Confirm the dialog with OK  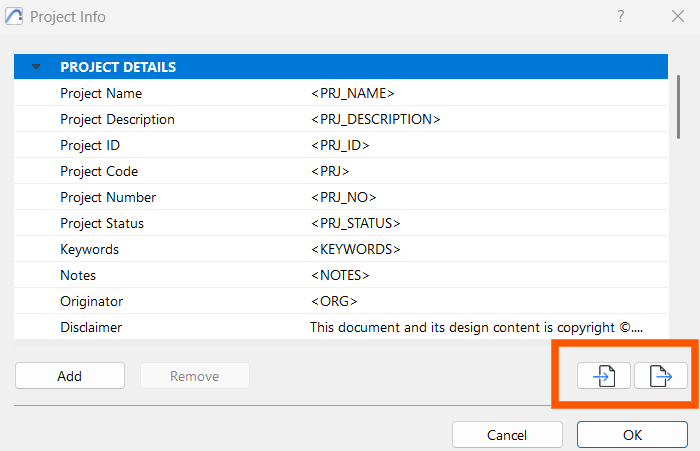pyautogui.click(x=632, y=434)
